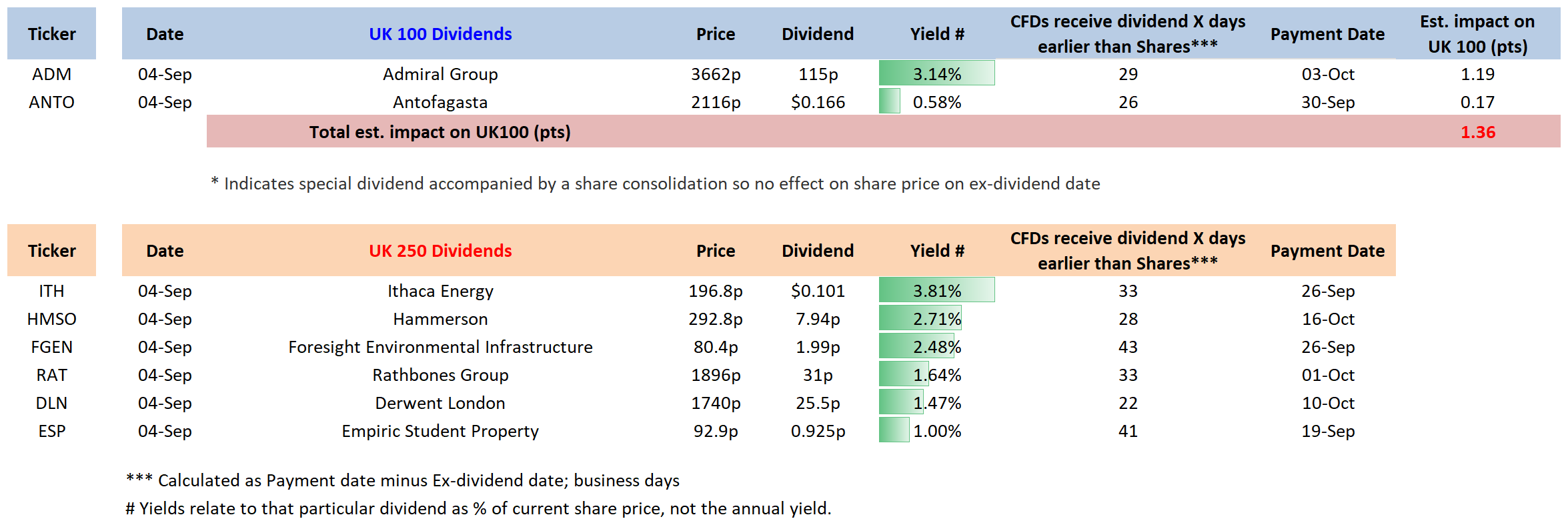
Task: Select the Total est. impact on UK100 row
Action: point(440,132)
